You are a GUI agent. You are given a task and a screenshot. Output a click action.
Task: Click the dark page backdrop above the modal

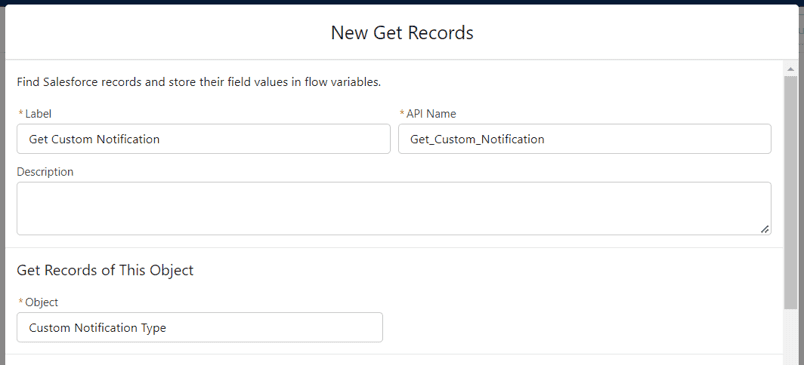402,2
